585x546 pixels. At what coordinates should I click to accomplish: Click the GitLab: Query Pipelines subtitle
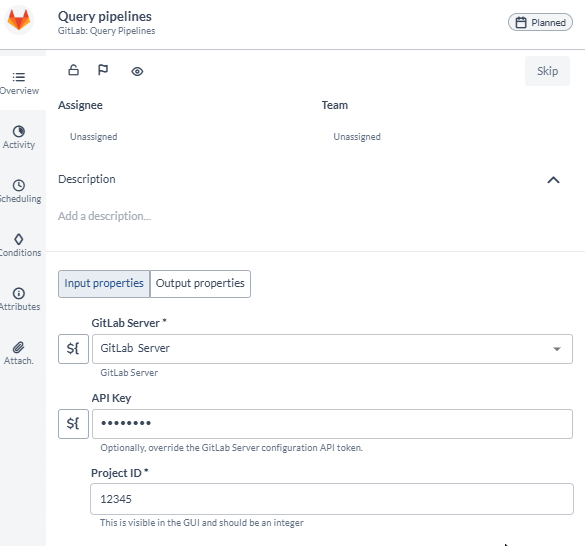(106, 31)
